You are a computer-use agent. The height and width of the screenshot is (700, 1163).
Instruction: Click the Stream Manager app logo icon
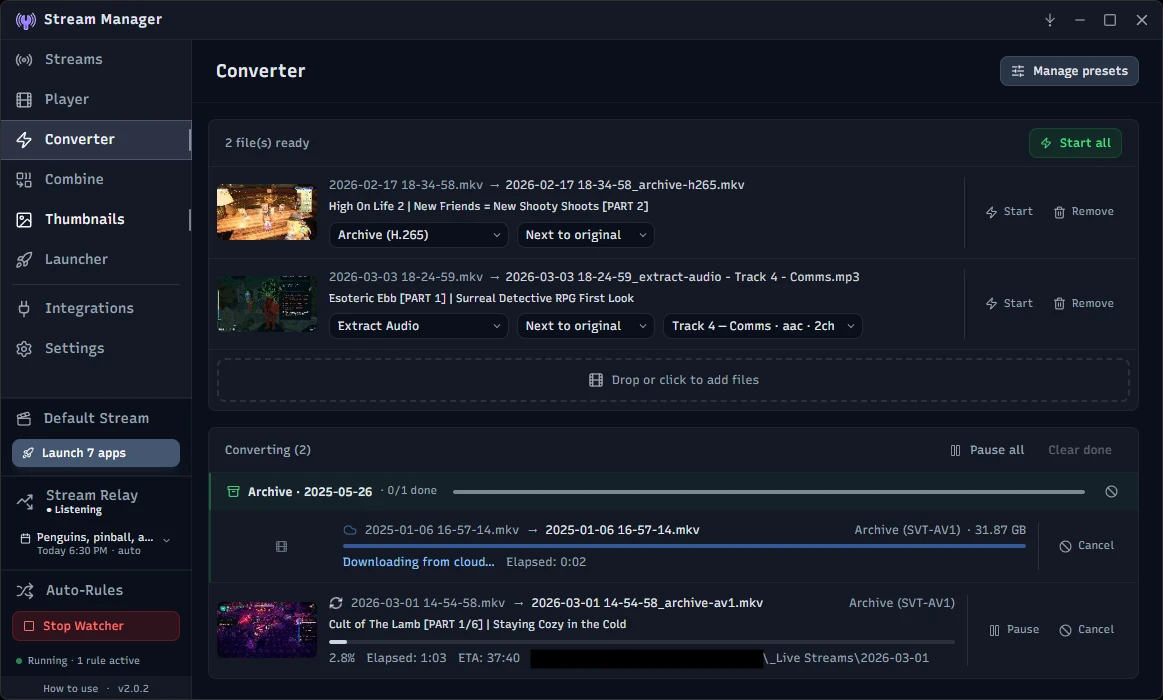point(25,20)
